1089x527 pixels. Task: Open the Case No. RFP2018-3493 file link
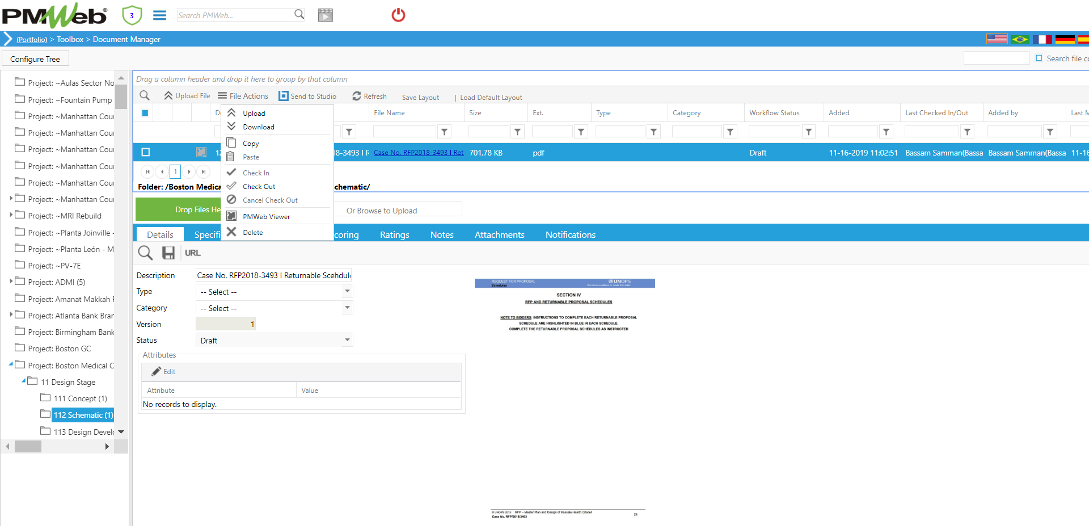419,152
